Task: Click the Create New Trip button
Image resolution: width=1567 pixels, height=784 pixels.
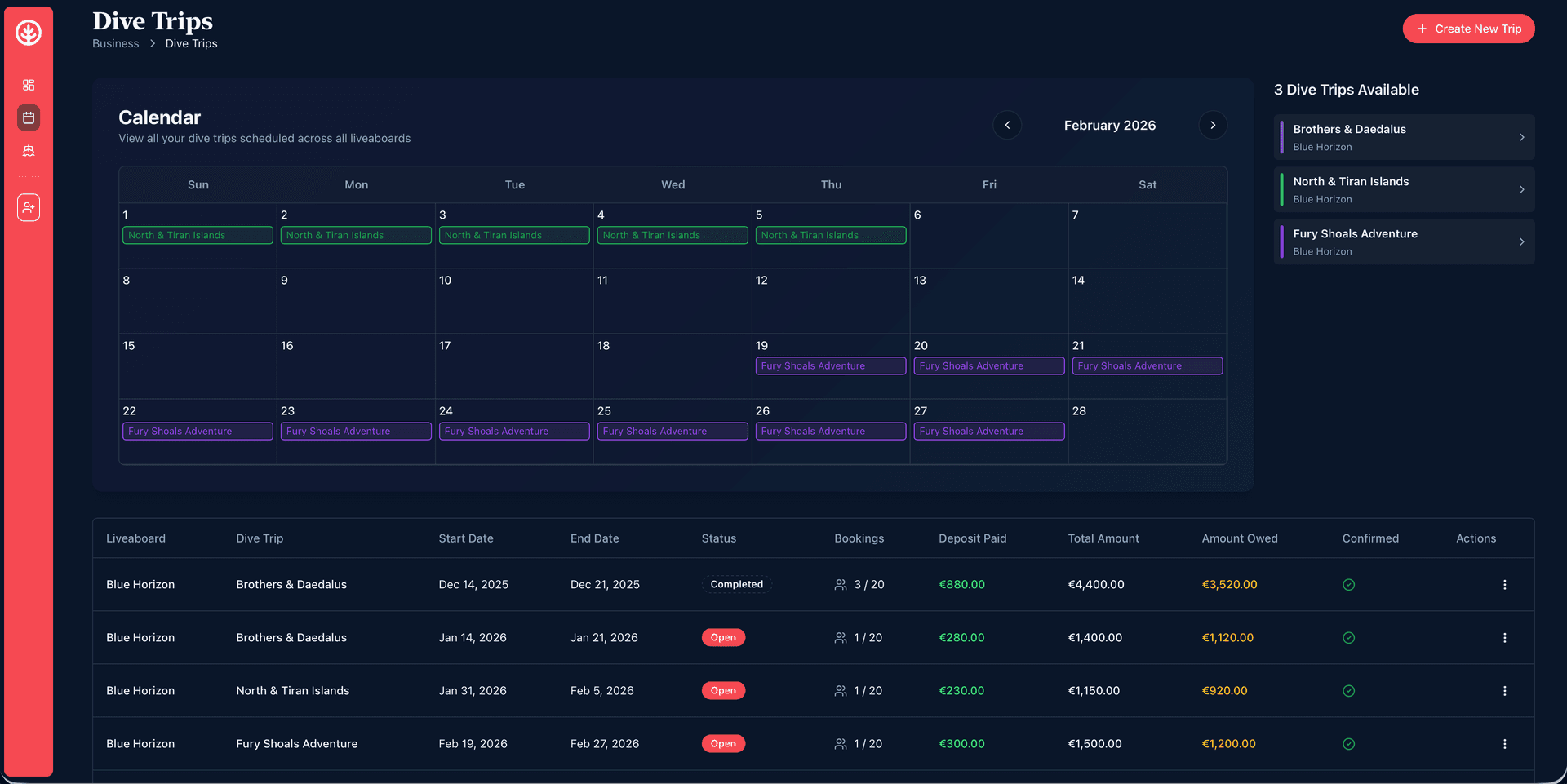Action: tap(1468, 29)
